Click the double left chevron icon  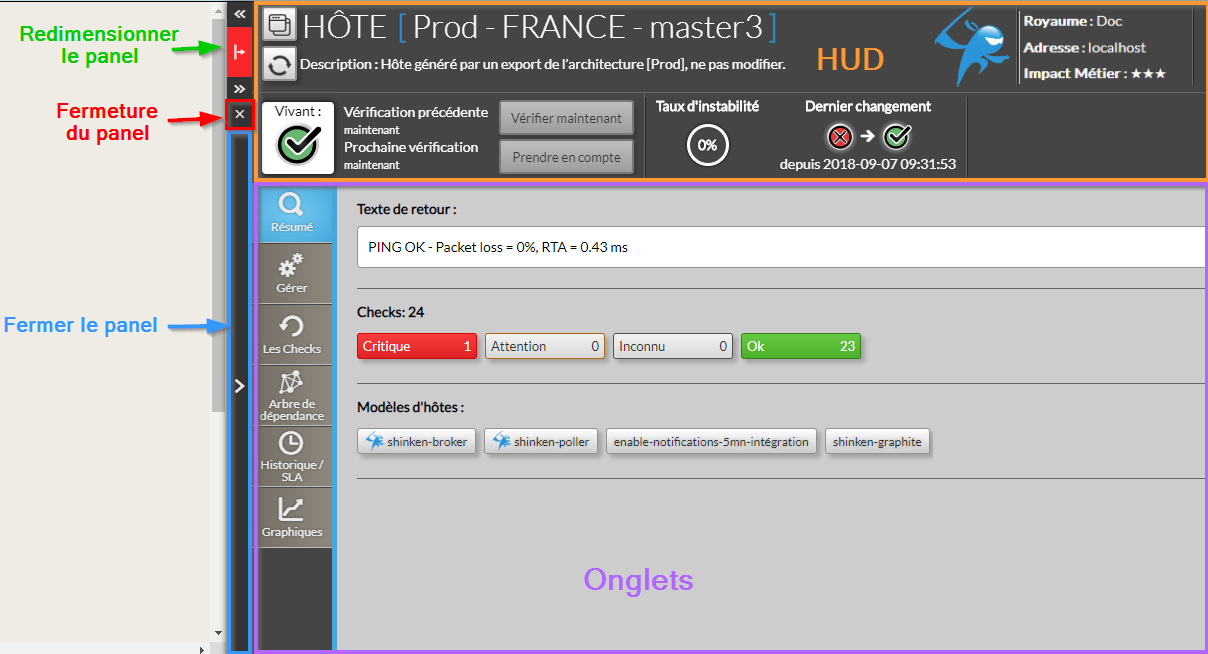point(239,14)
